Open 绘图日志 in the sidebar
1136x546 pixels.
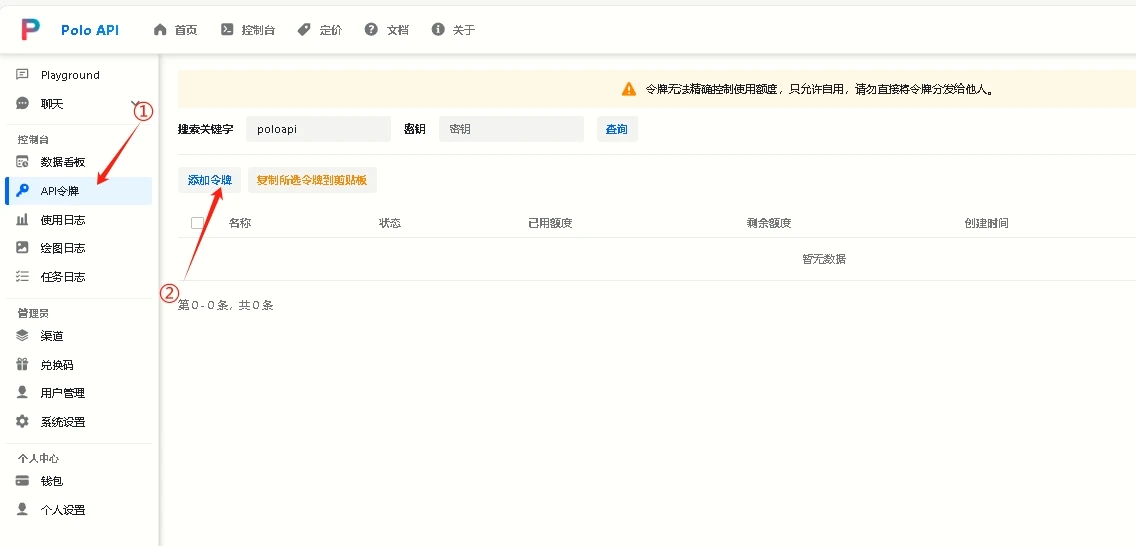(x=79, y=248)
